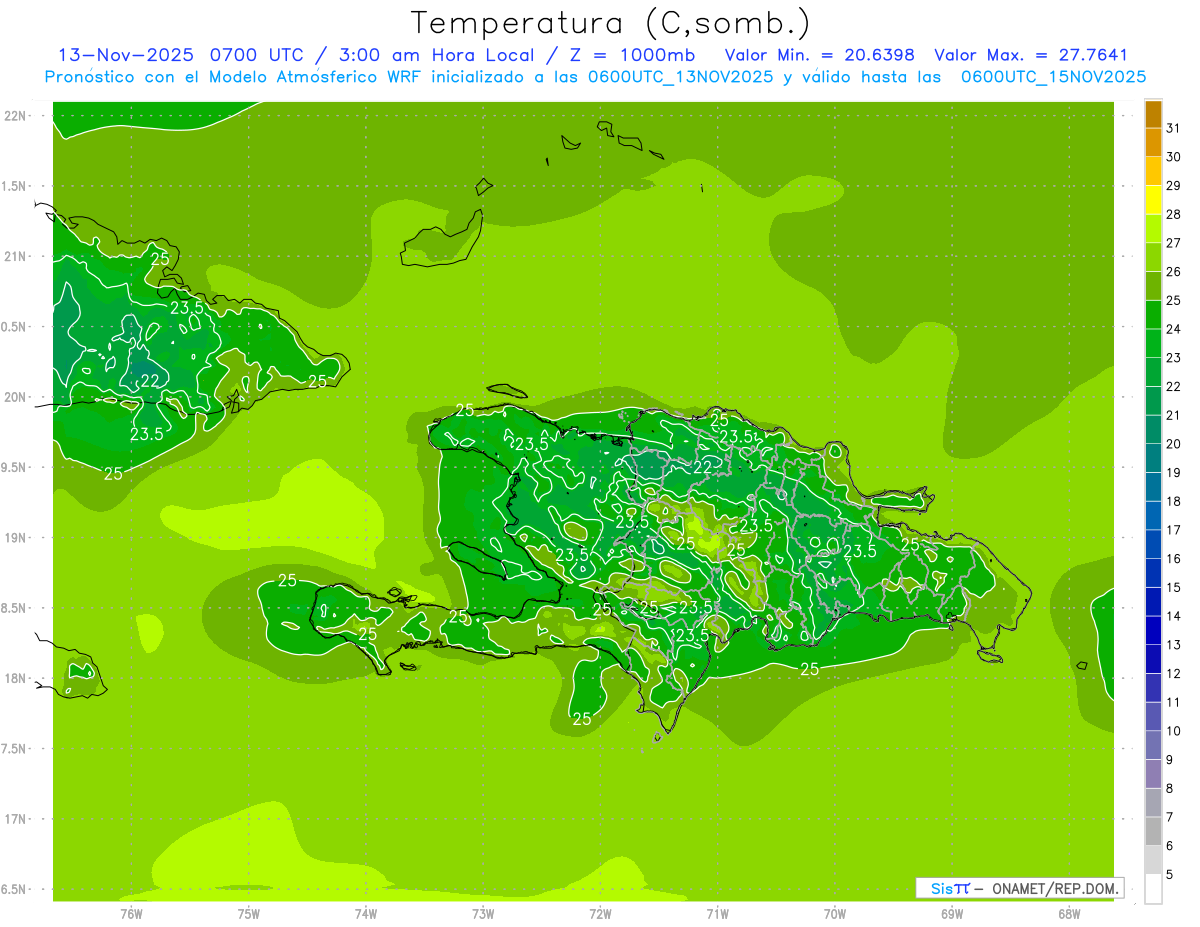Click the '20N' latitude axis label
Screen dimensions: 1200x927
coord(16,397)
